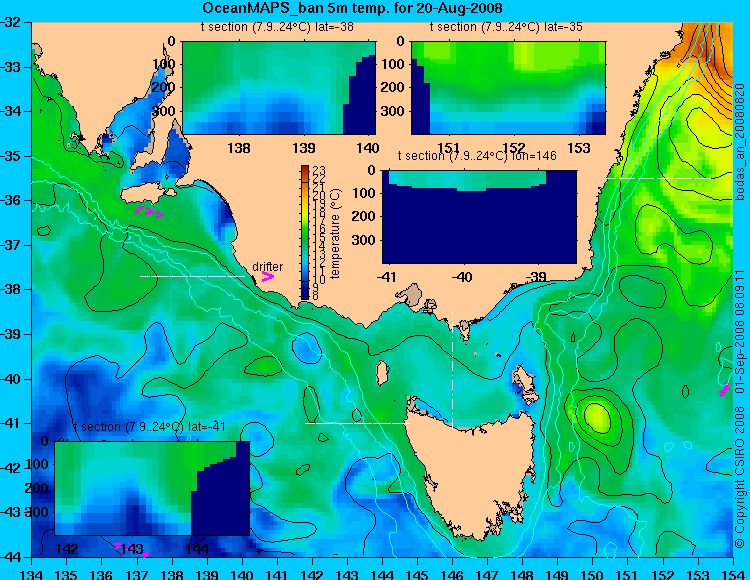Image resolution: width=750 pixels, height=580 pixels.
Task: Open the lat=-38 temperature section inset plot
Action: click(279, 88)
